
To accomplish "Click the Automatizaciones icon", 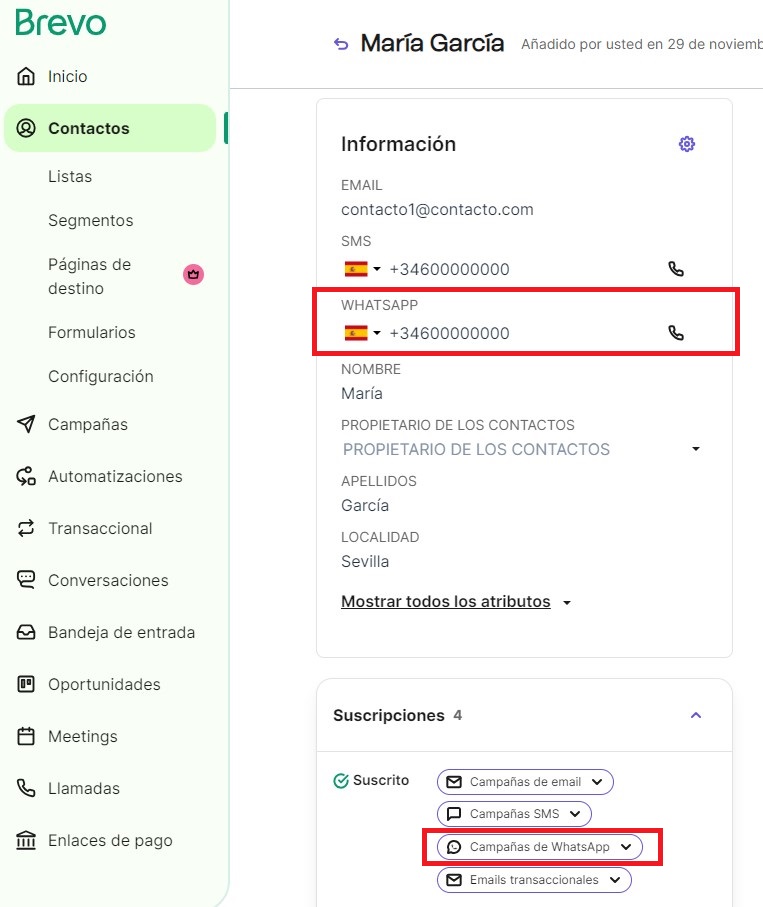I will coord(26,476).
